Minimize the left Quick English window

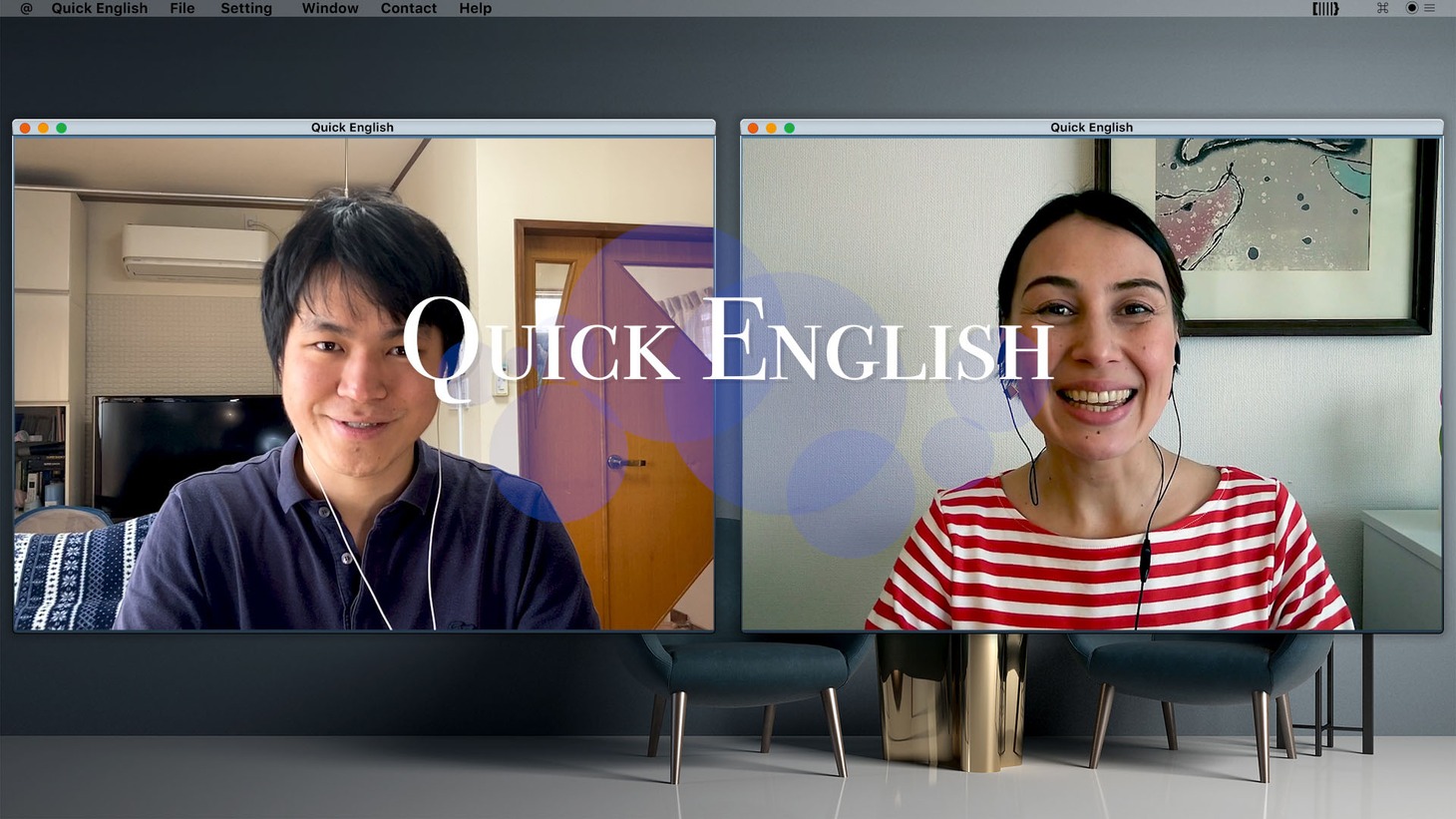click(43, 128)
